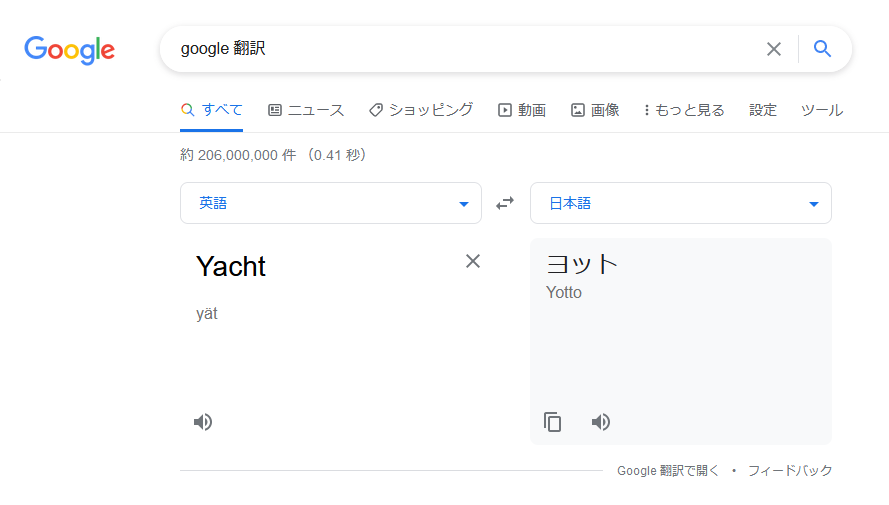
Task: Click the phonetic text yät
Action: point(207,313)
